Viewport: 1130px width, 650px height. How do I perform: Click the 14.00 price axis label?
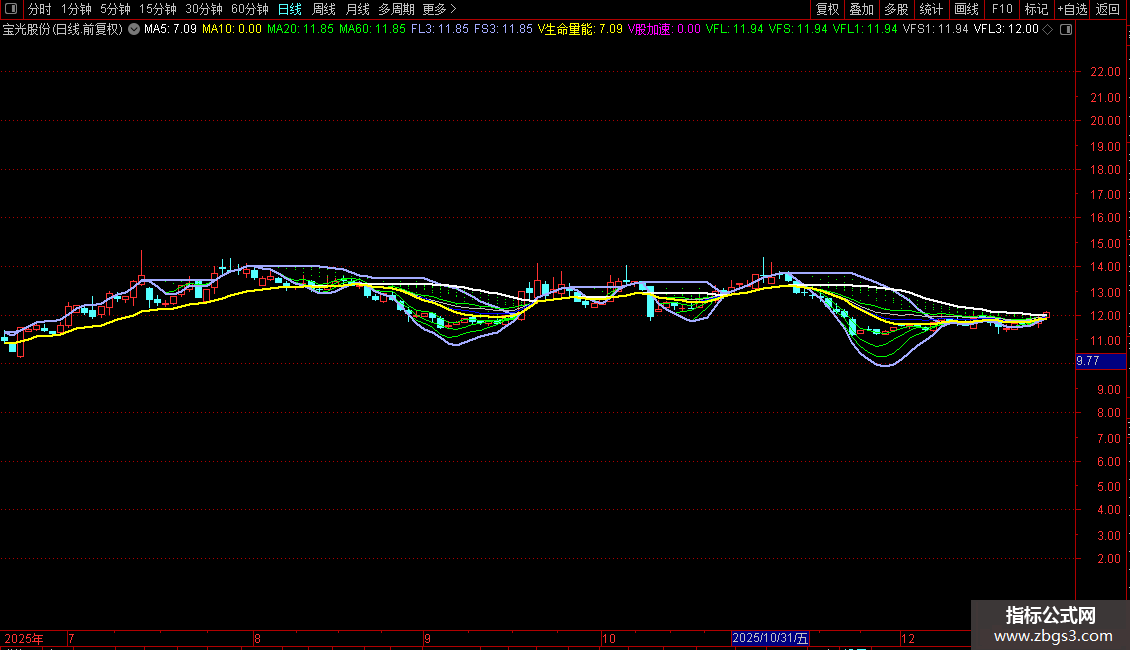pos(1105,267)
